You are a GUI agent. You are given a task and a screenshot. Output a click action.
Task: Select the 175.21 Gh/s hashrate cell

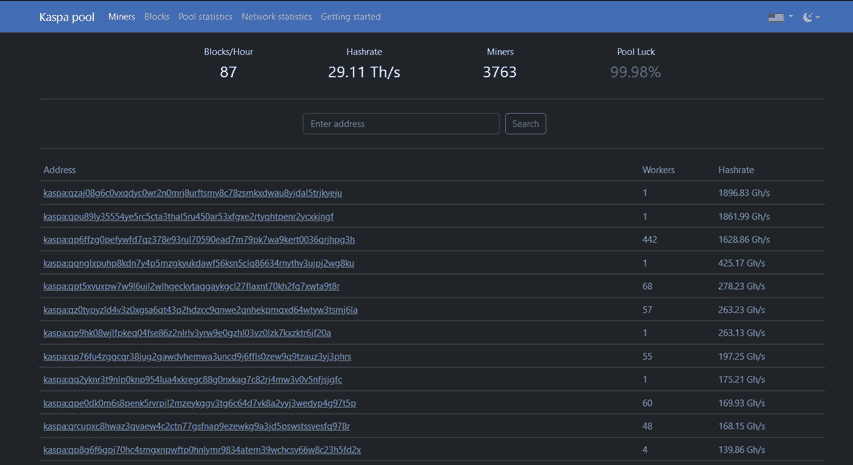tap(741, 380)
